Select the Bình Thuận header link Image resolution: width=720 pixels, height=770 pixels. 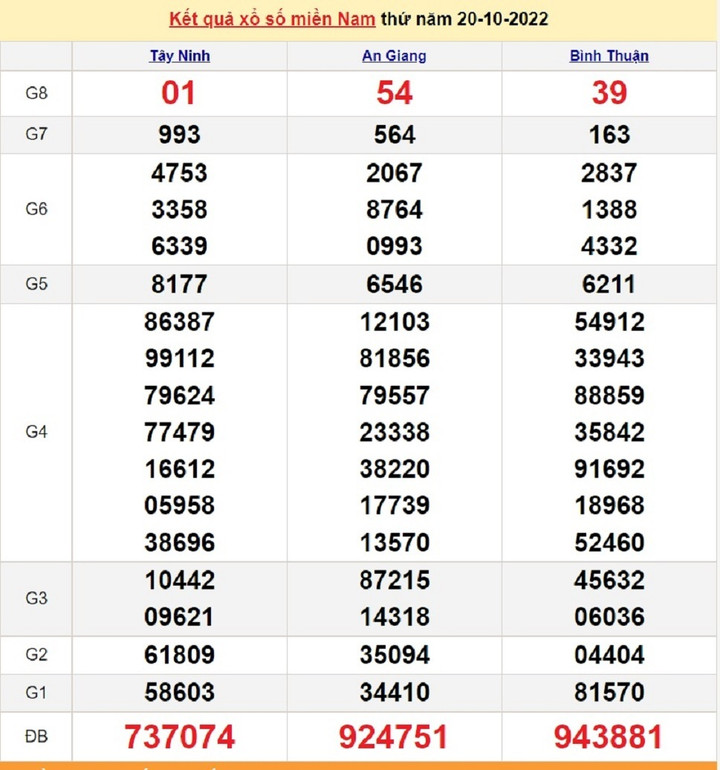click(x=609, y=56)
